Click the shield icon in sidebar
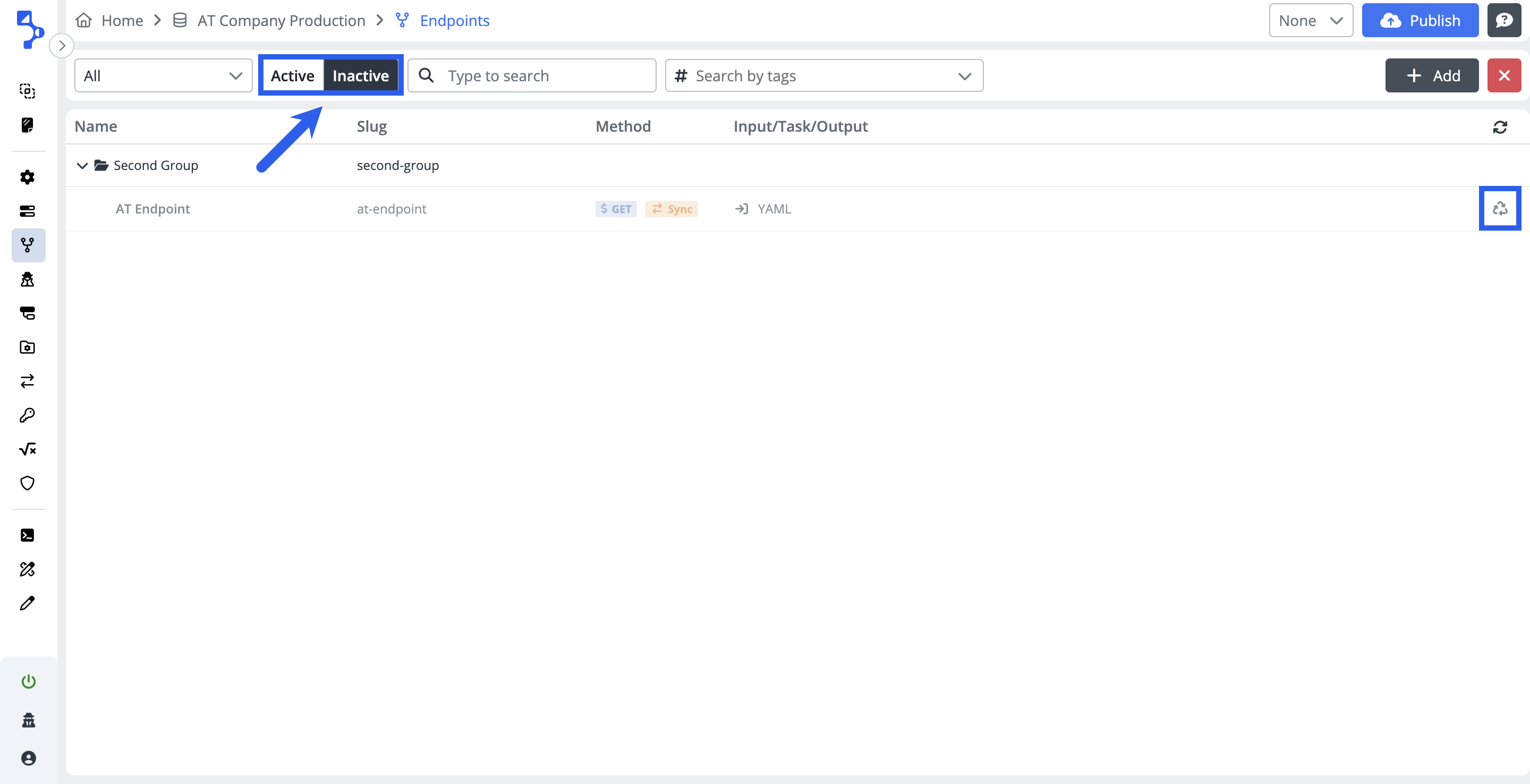 click(27, 483)
